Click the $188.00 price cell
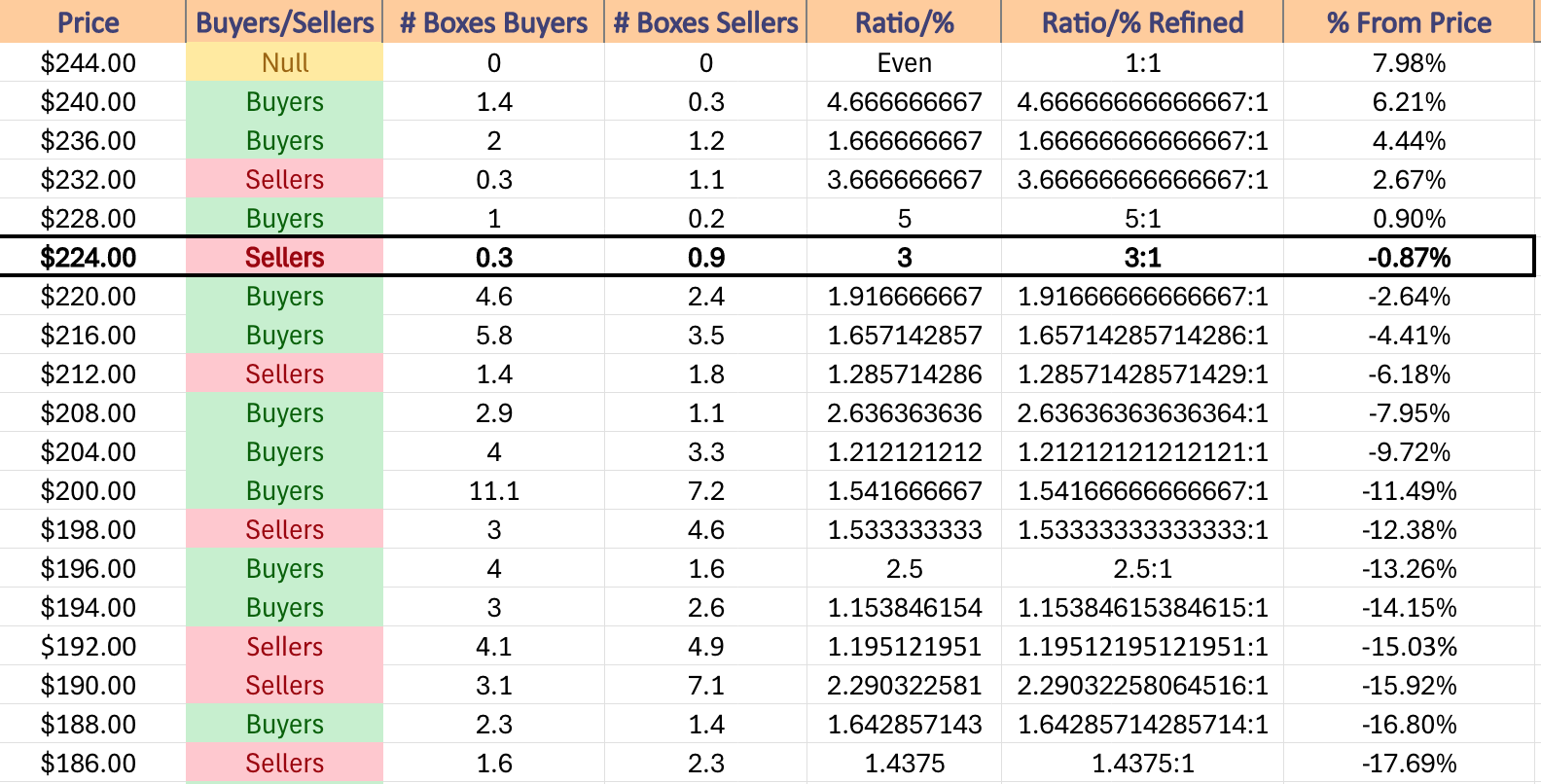The width and height of the screenshot is (1541, 784). click(92, 725)
